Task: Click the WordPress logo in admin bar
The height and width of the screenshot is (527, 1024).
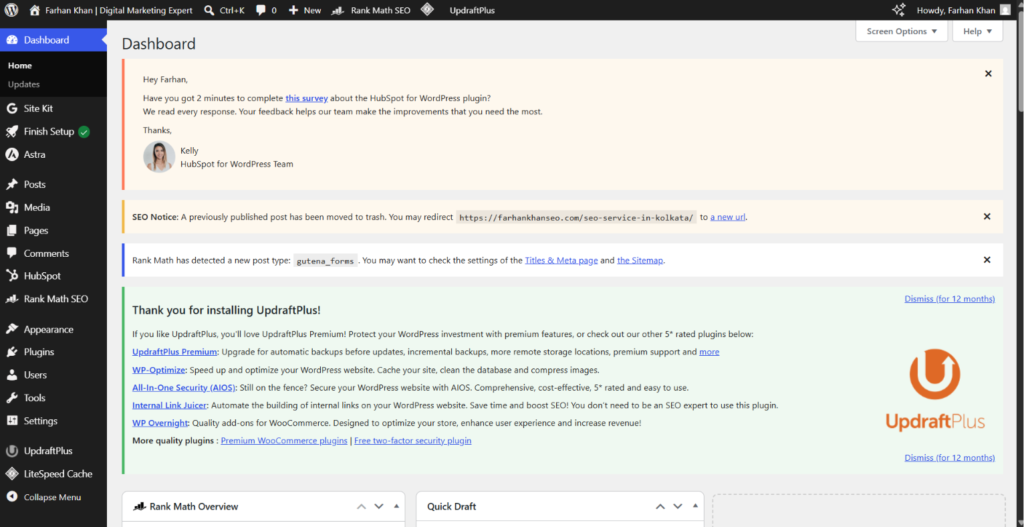Action: point(11,10)
